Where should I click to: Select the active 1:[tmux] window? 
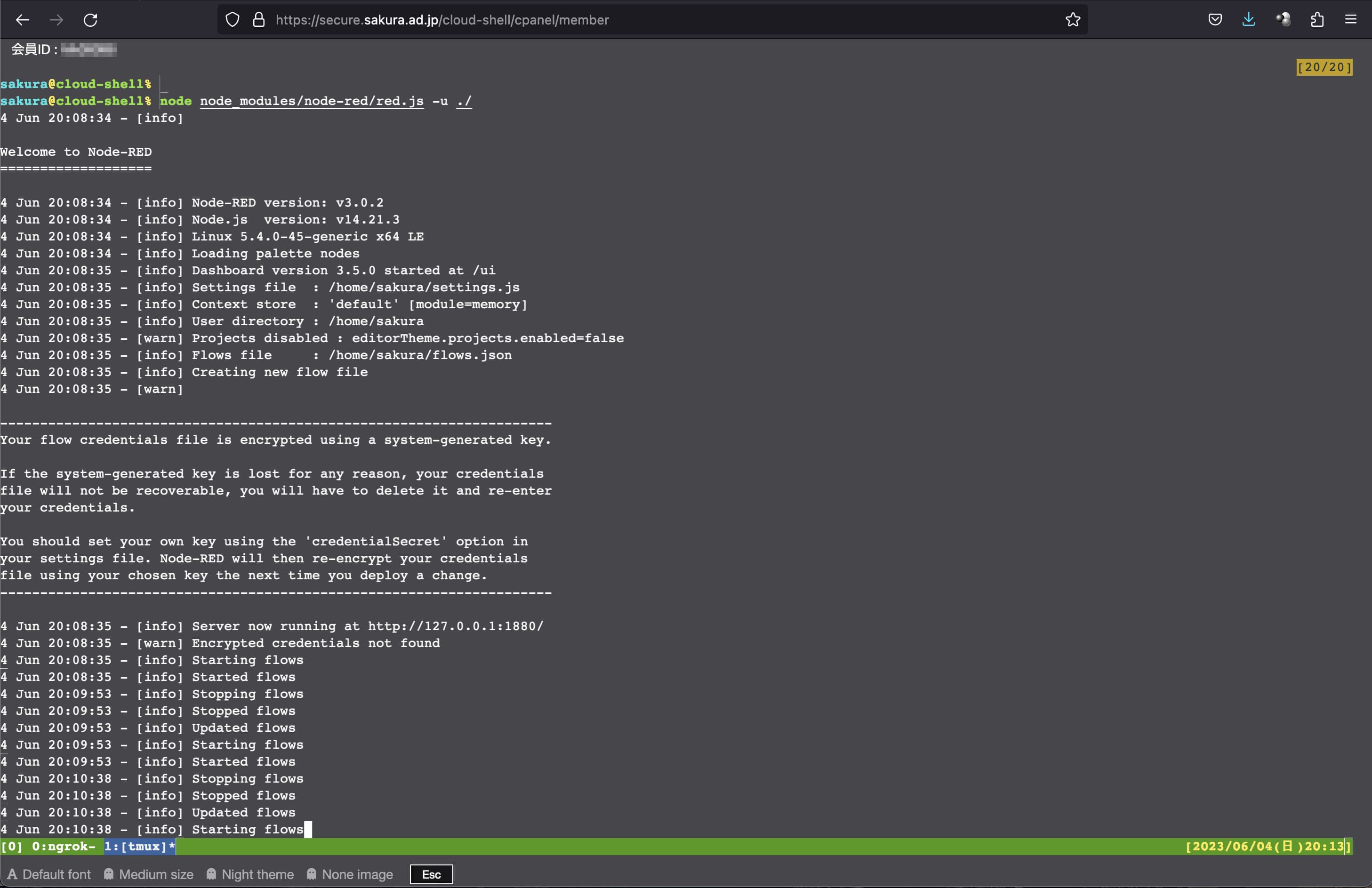click(x=138, y=847)
